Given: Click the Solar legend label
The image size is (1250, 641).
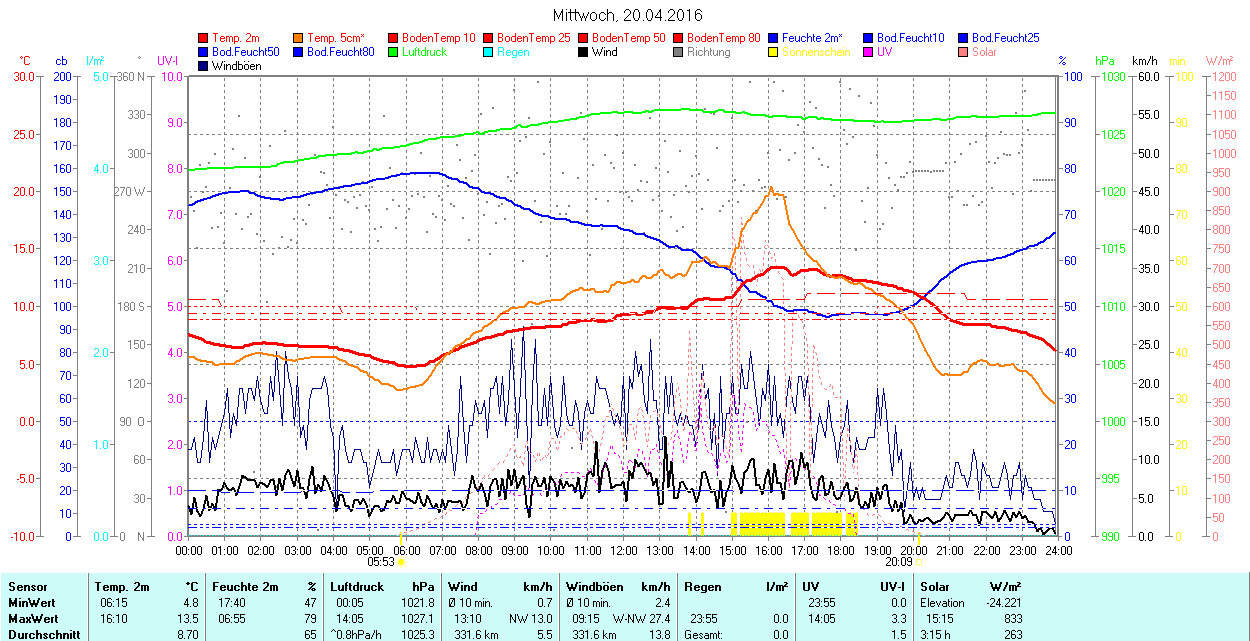Looking at the screenshot, I should 984,51.
